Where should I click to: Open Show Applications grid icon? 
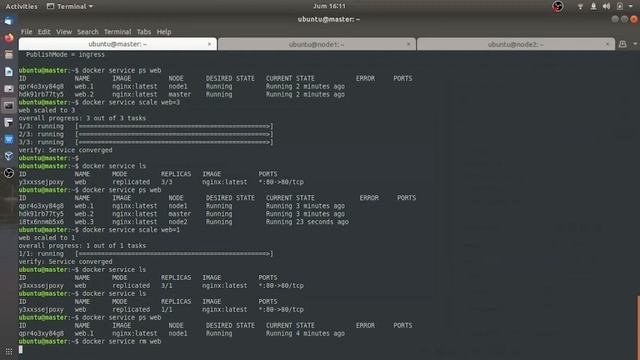tap(9, 351)
